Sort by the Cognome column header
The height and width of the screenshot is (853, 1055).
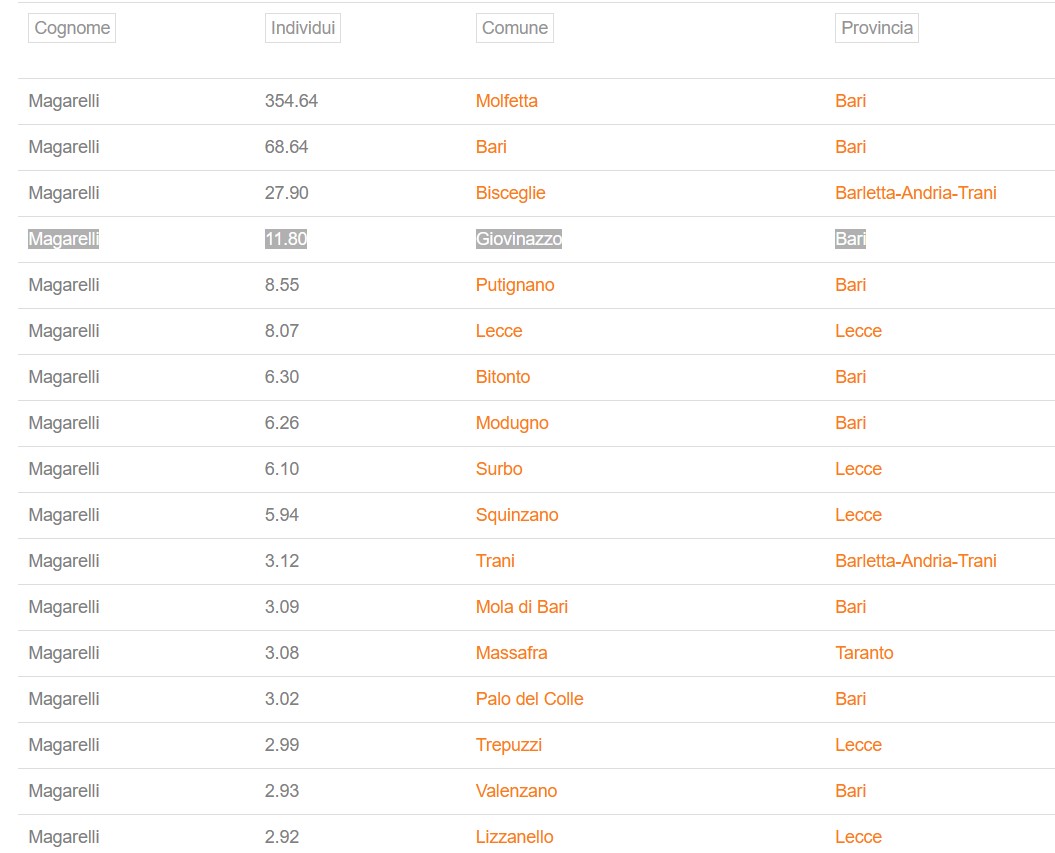(x=72, y=28)
